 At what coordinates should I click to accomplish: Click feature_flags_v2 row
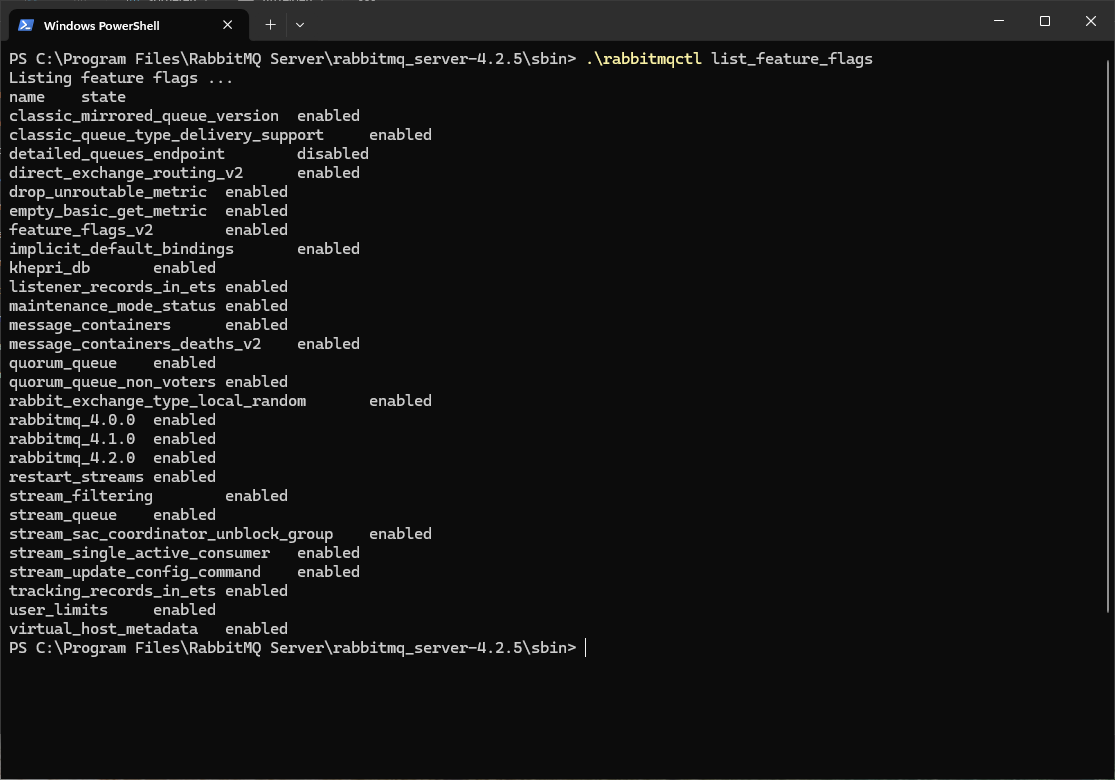coord(149,230)
